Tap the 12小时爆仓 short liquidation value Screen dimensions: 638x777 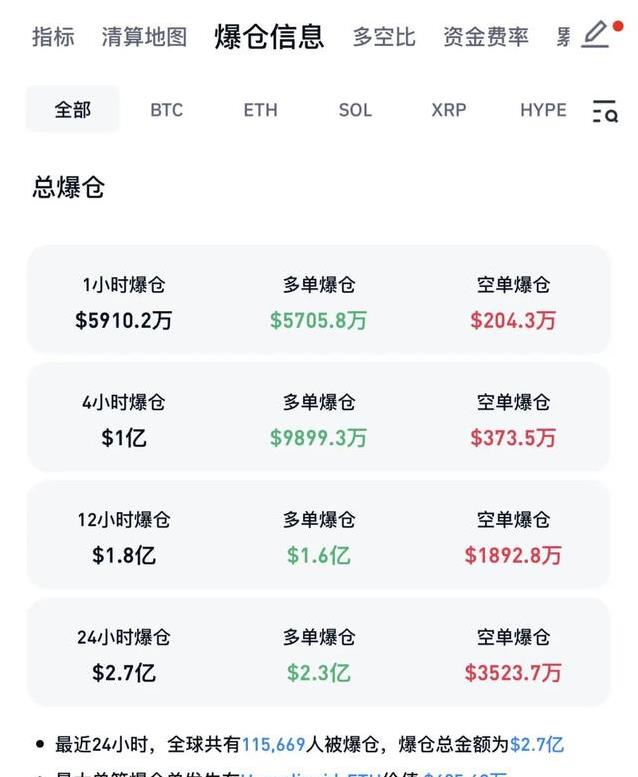pos(513,555)
